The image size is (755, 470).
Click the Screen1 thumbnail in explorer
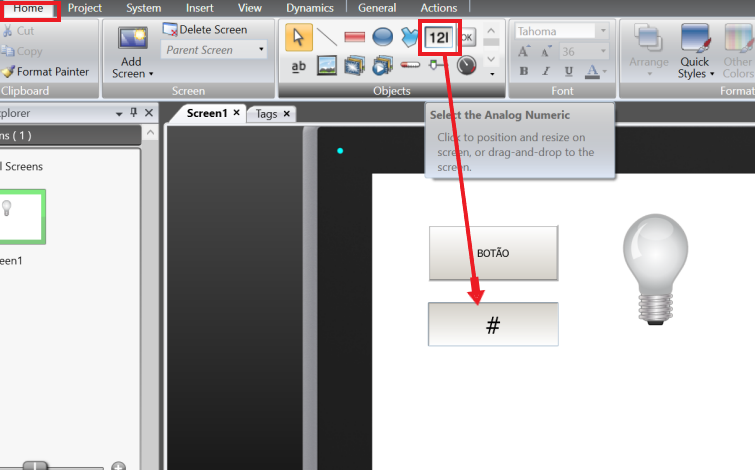(22, 217)
